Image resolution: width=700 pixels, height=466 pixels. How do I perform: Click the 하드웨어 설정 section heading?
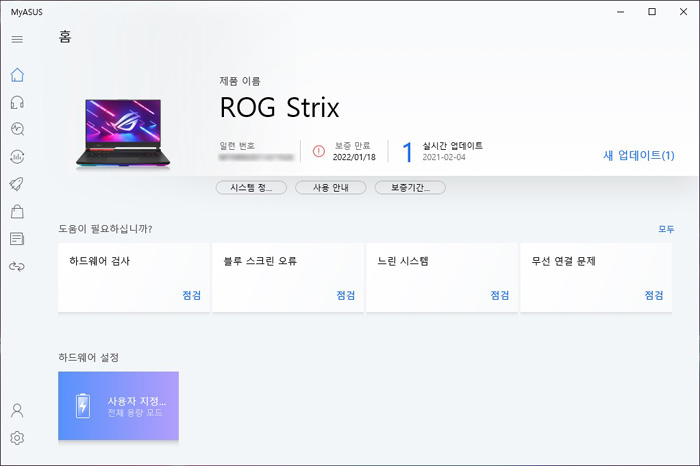tap(88, 358)
